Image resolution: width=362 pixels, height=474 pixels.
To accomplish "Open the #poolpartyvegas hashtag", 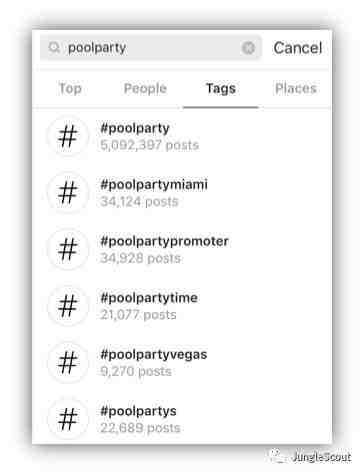I will (x=182, y=362).
